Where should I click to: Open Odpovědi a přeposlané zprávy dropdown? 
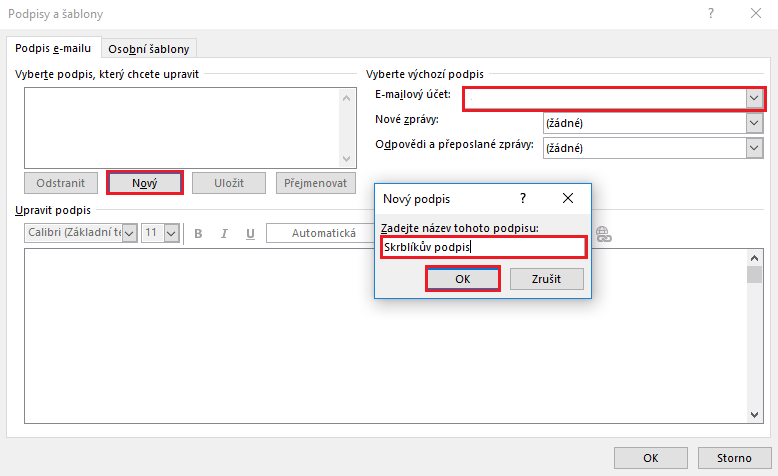[754, 147]
